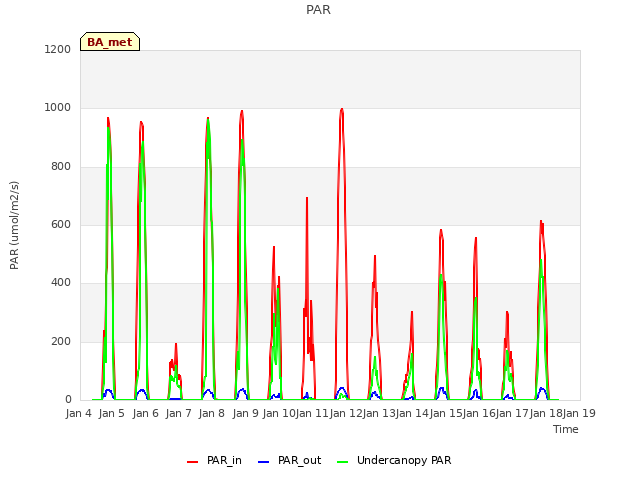Click the Jan 4 x-axis label
This screenshot has height=480, width=640.
78,413
